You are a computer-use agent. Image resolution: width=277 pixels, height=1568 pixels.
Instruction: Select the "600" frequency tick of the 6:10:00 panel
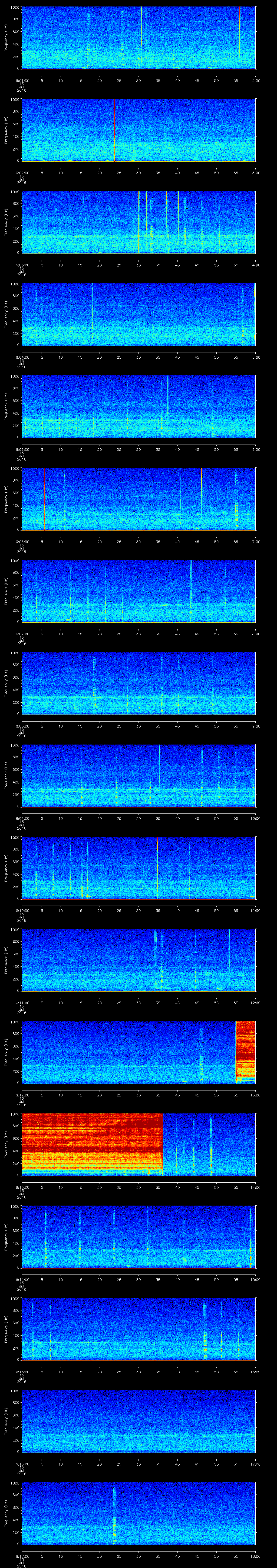(x=16, y=861)
